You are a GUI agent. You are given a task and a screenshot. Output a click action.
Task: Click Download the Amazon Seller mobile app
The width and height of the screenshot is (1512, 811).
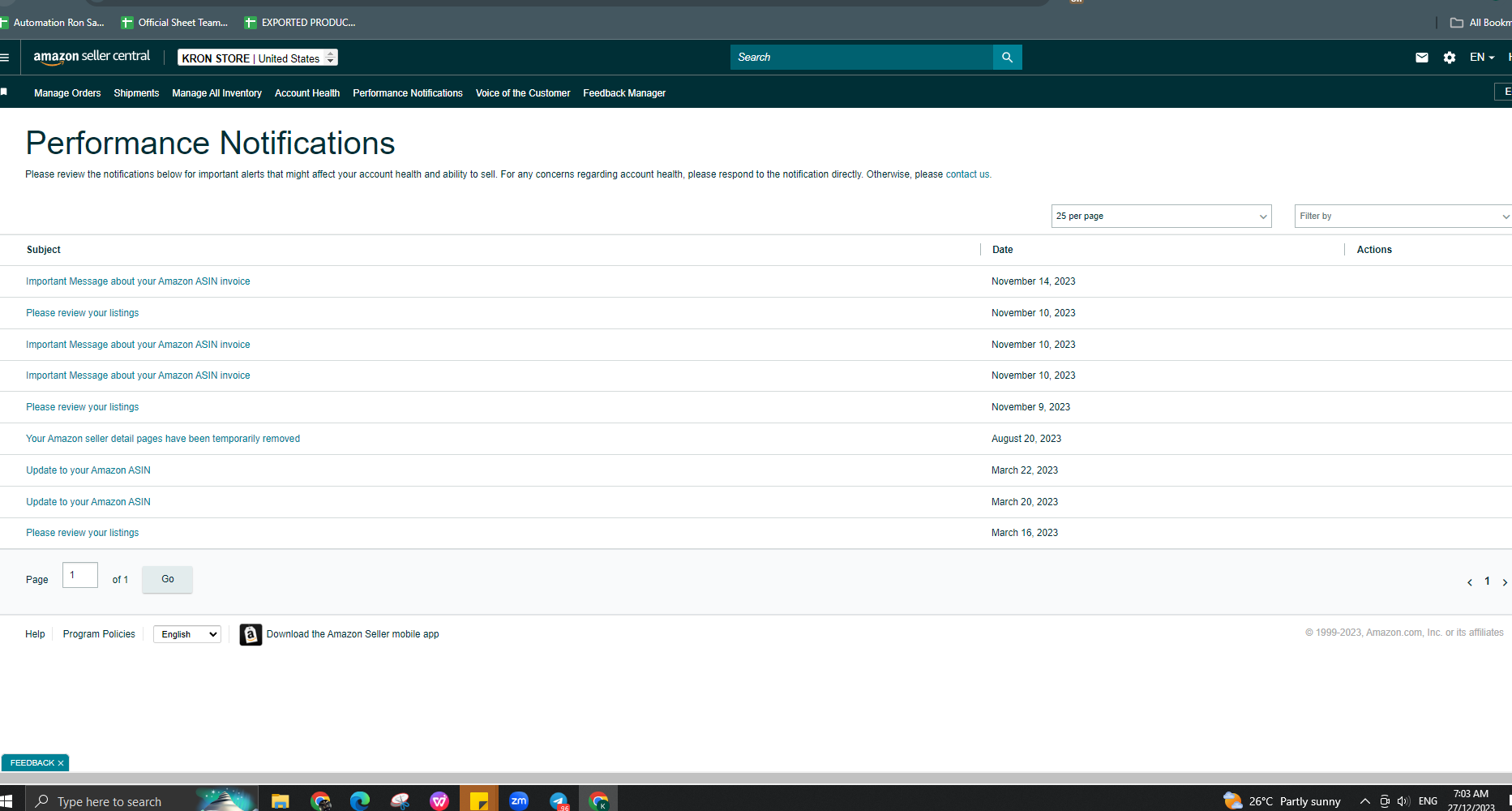point(353,634)
